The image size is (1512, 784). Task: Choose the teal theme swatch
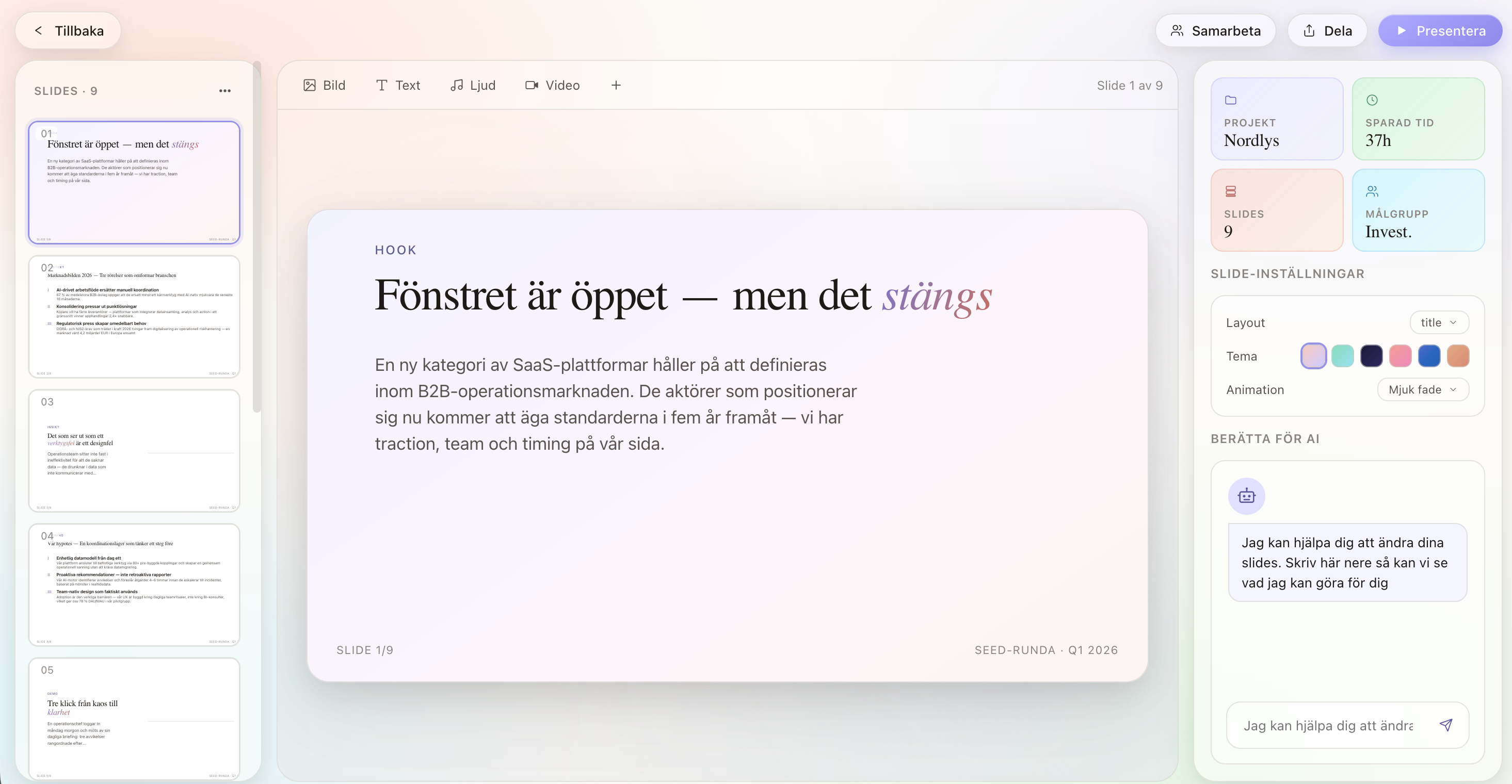pos(1342,355)
